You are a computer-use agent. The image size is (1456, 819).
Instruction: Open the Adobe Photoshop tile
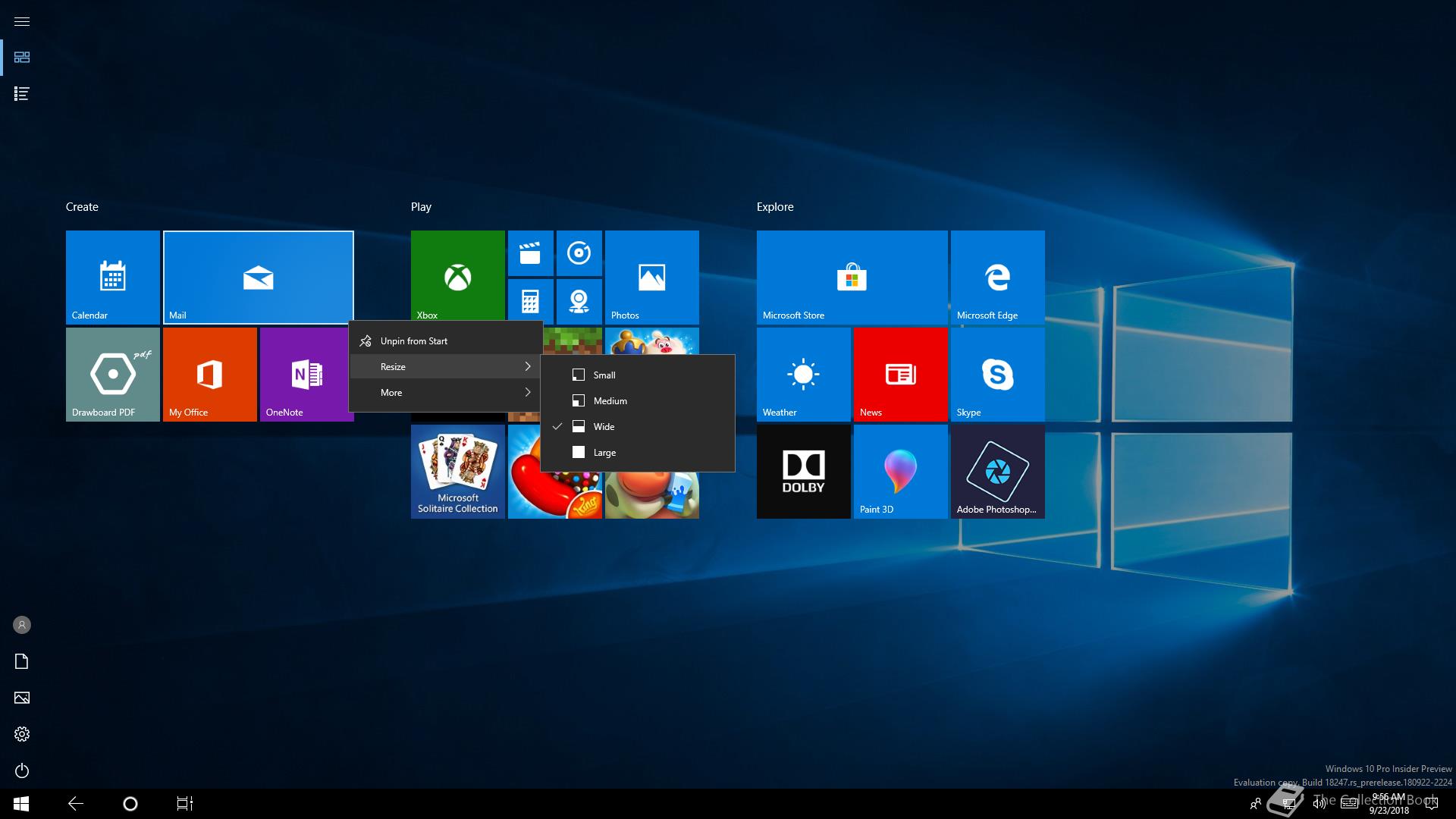click(x=997, y=472)
